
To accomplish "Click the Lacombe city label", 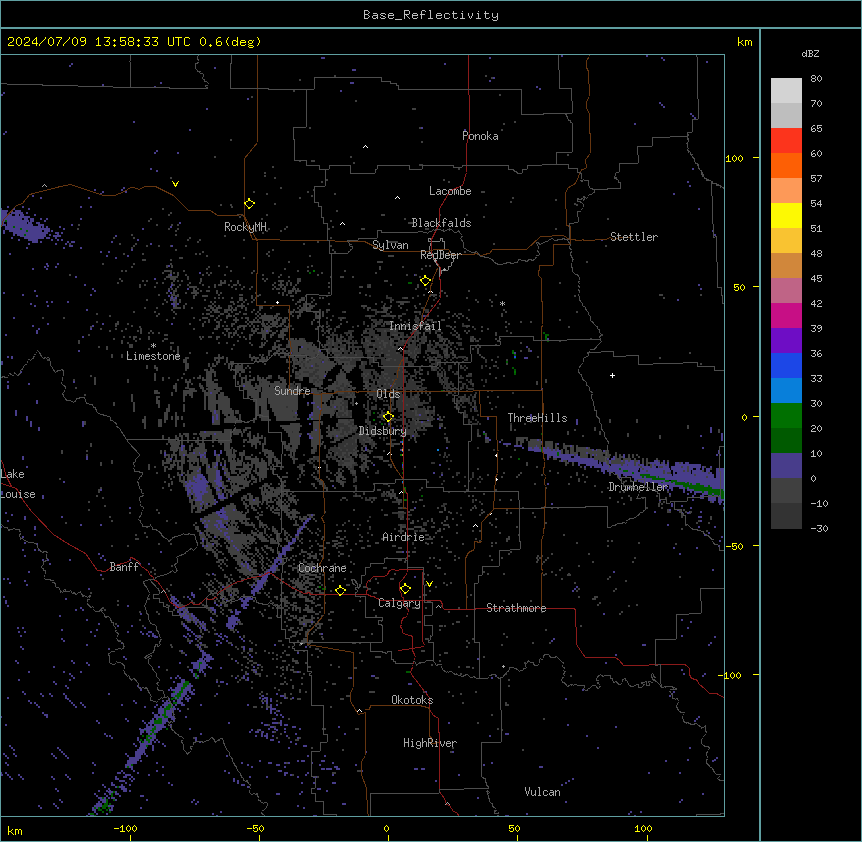I will (x=450, y=191).
